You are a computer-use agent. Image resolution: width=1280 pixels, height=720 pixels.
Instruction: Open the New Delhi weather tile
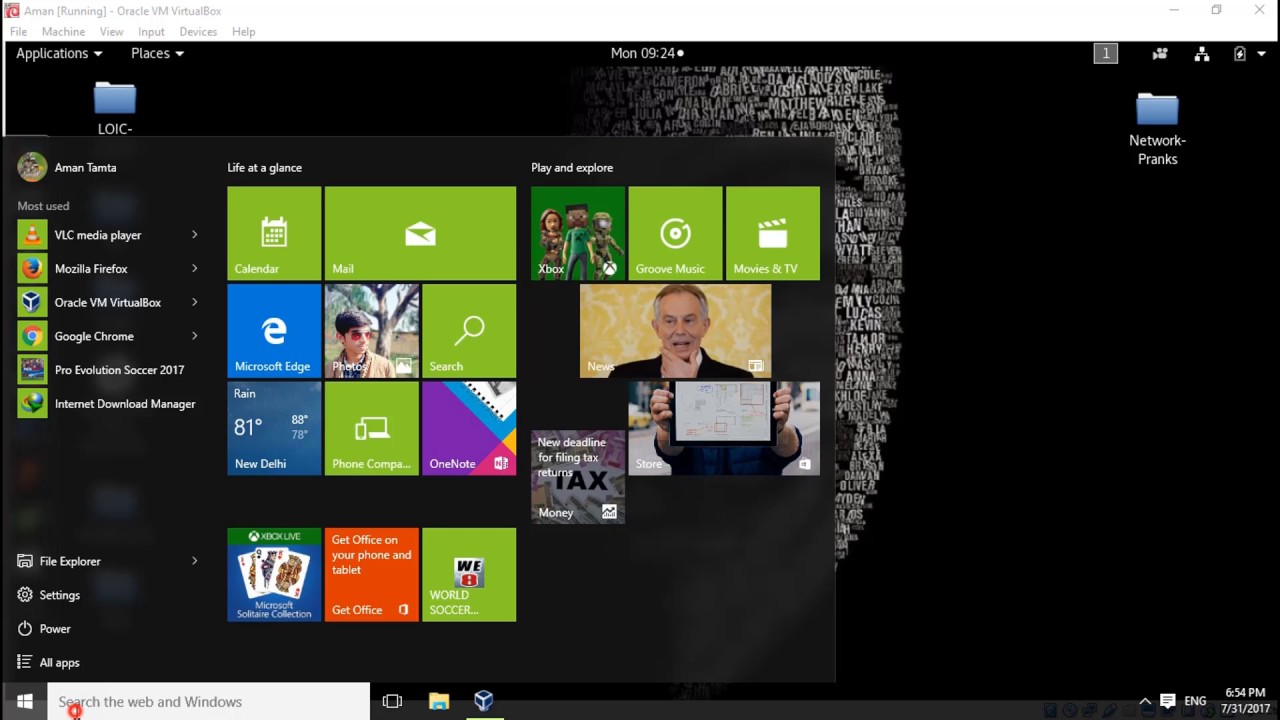[x=274, y=428]
